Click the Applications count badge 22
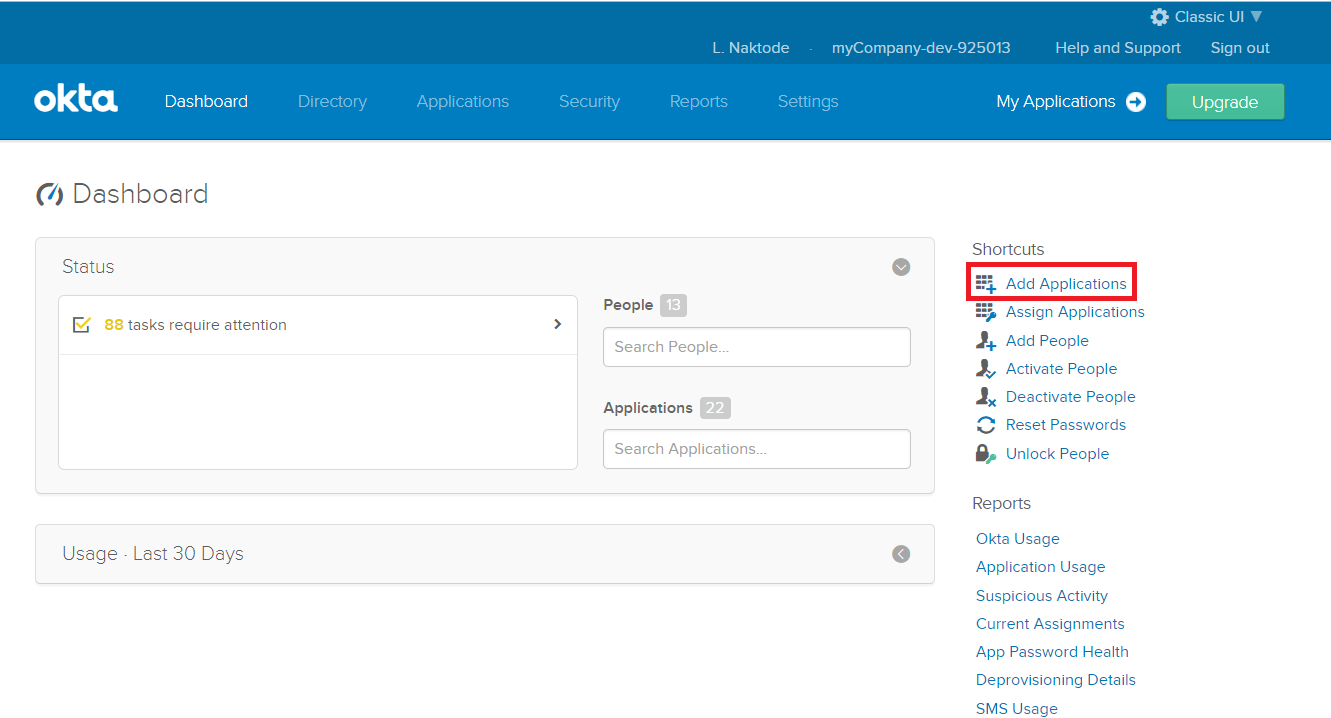The width and height of the screenshot is (1331, 718). click(x=715, y=408)
